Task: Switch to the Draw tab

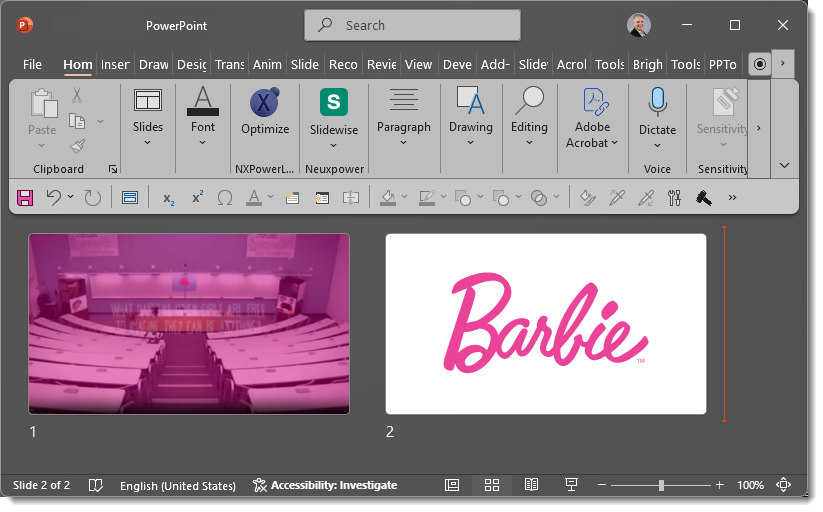Action: tap(154, 65)
